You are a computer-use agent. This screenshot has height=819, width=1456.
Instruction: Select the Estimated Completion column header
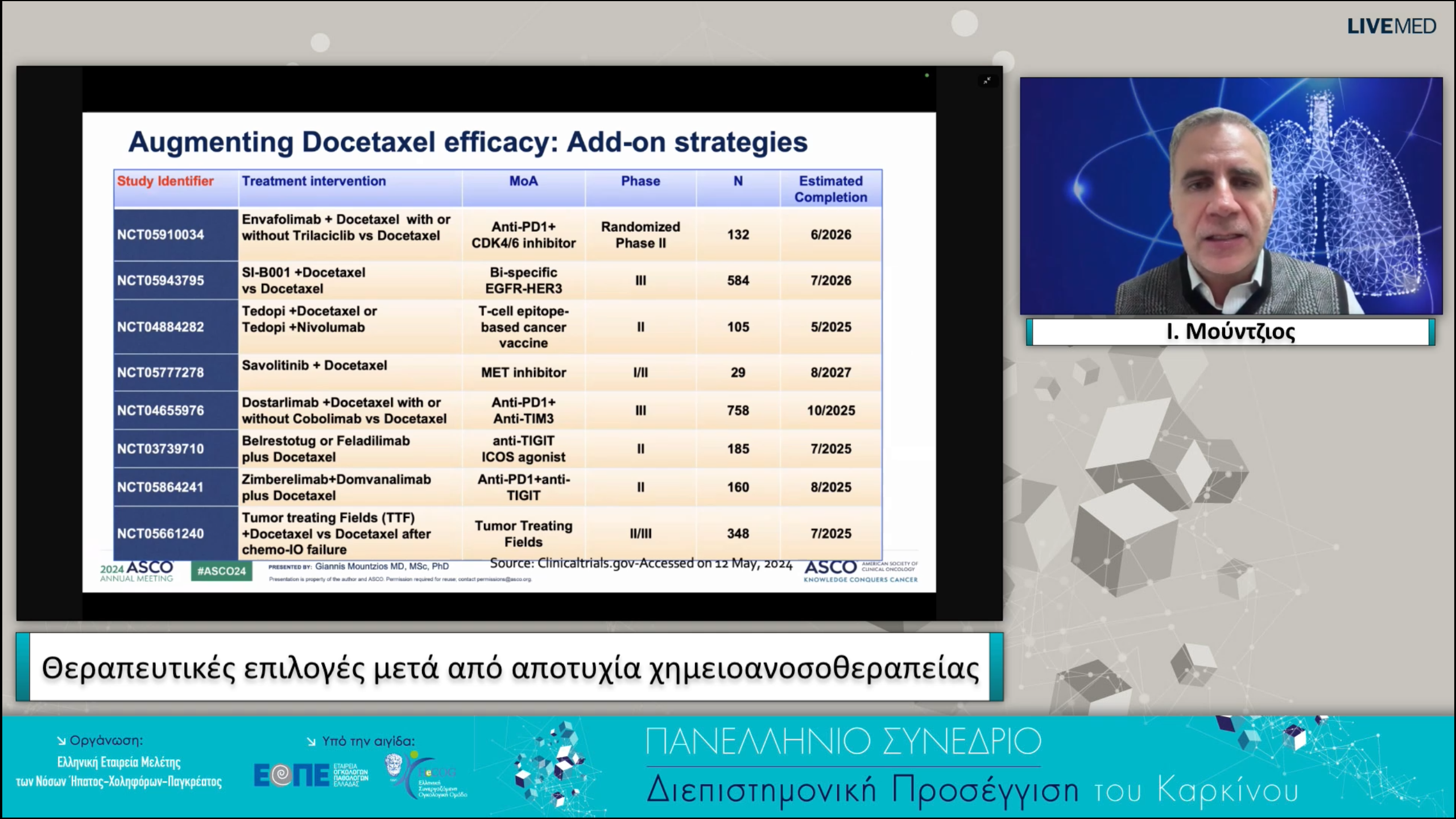[x=830, y=189]
